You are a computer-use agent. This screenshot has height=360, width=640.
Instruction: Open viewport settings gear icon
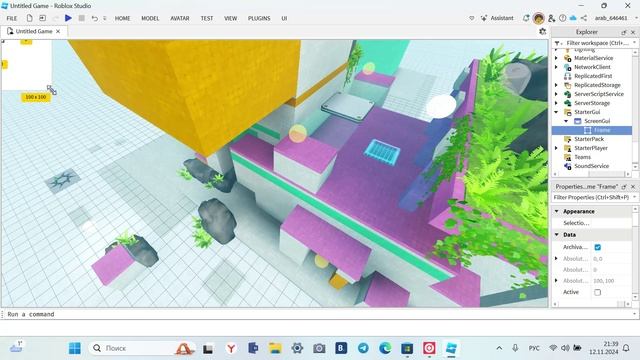542,31
